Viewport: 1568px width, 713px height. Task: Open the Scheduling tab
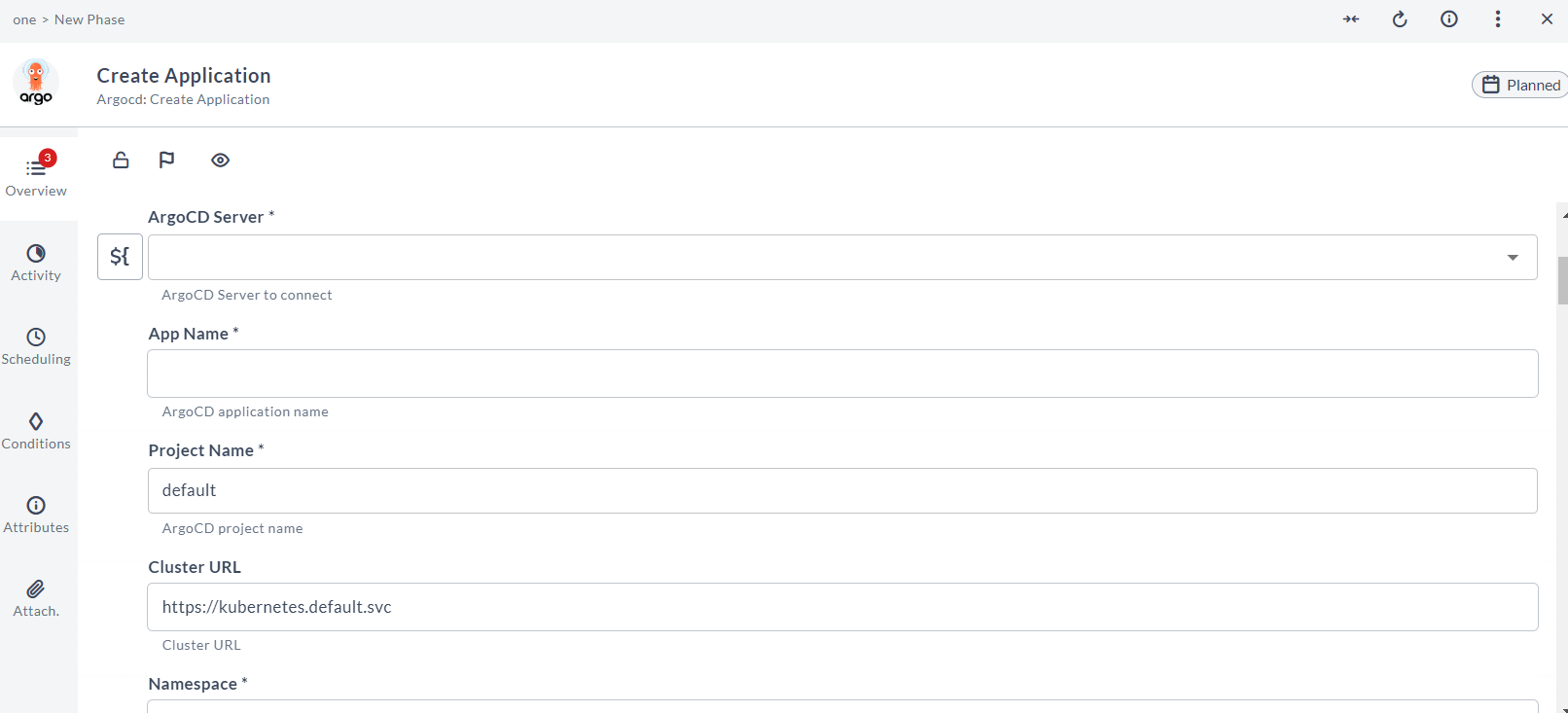[36, 346]
